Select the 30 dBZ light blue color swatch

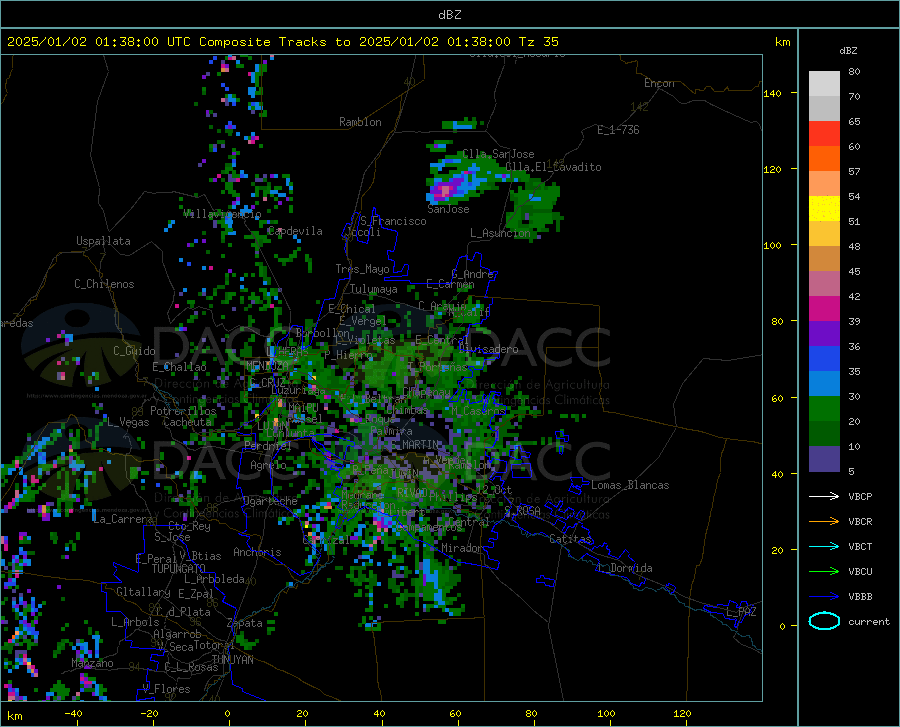coord(824,384)
